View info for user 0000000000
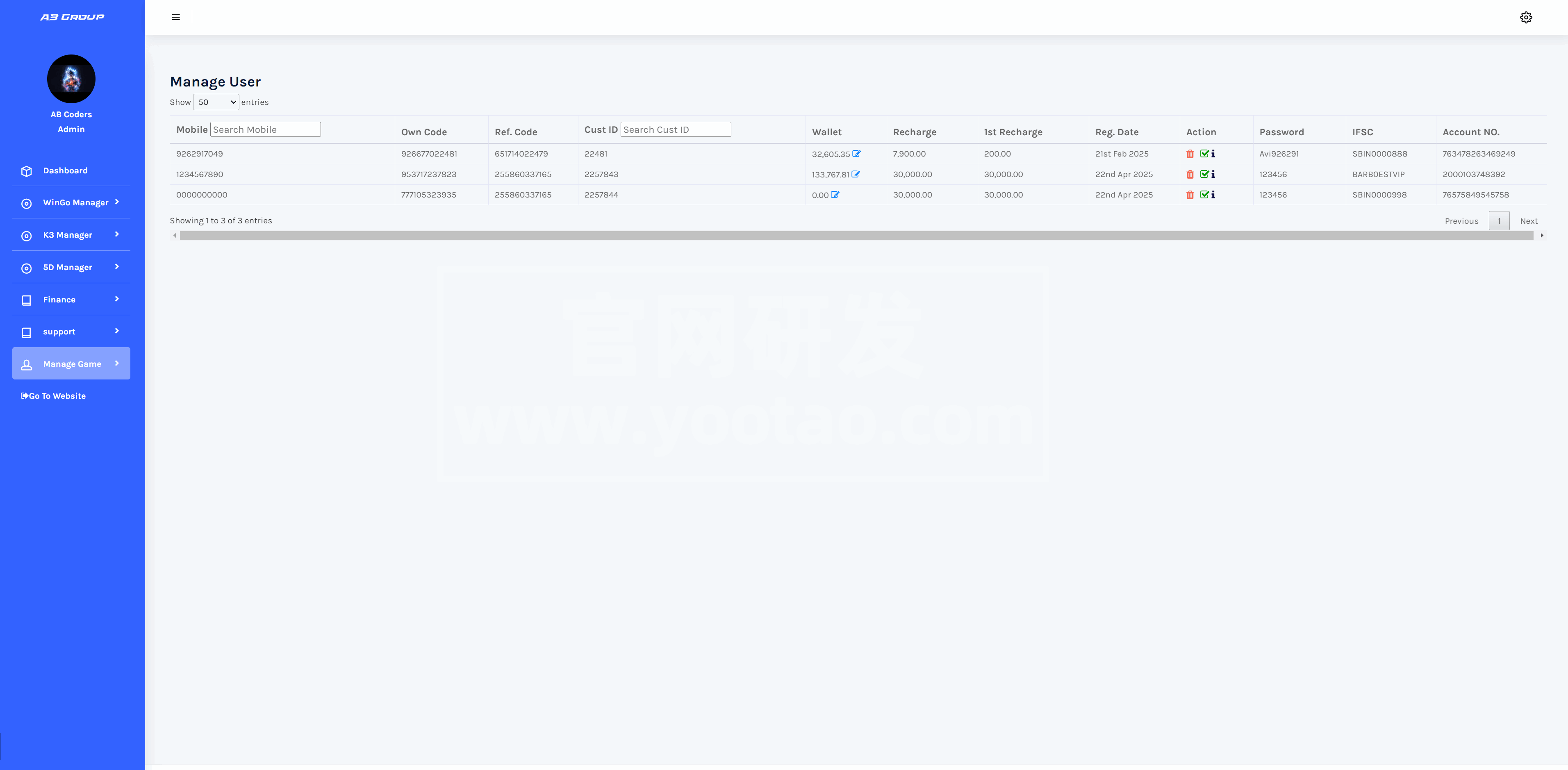 1213,195
